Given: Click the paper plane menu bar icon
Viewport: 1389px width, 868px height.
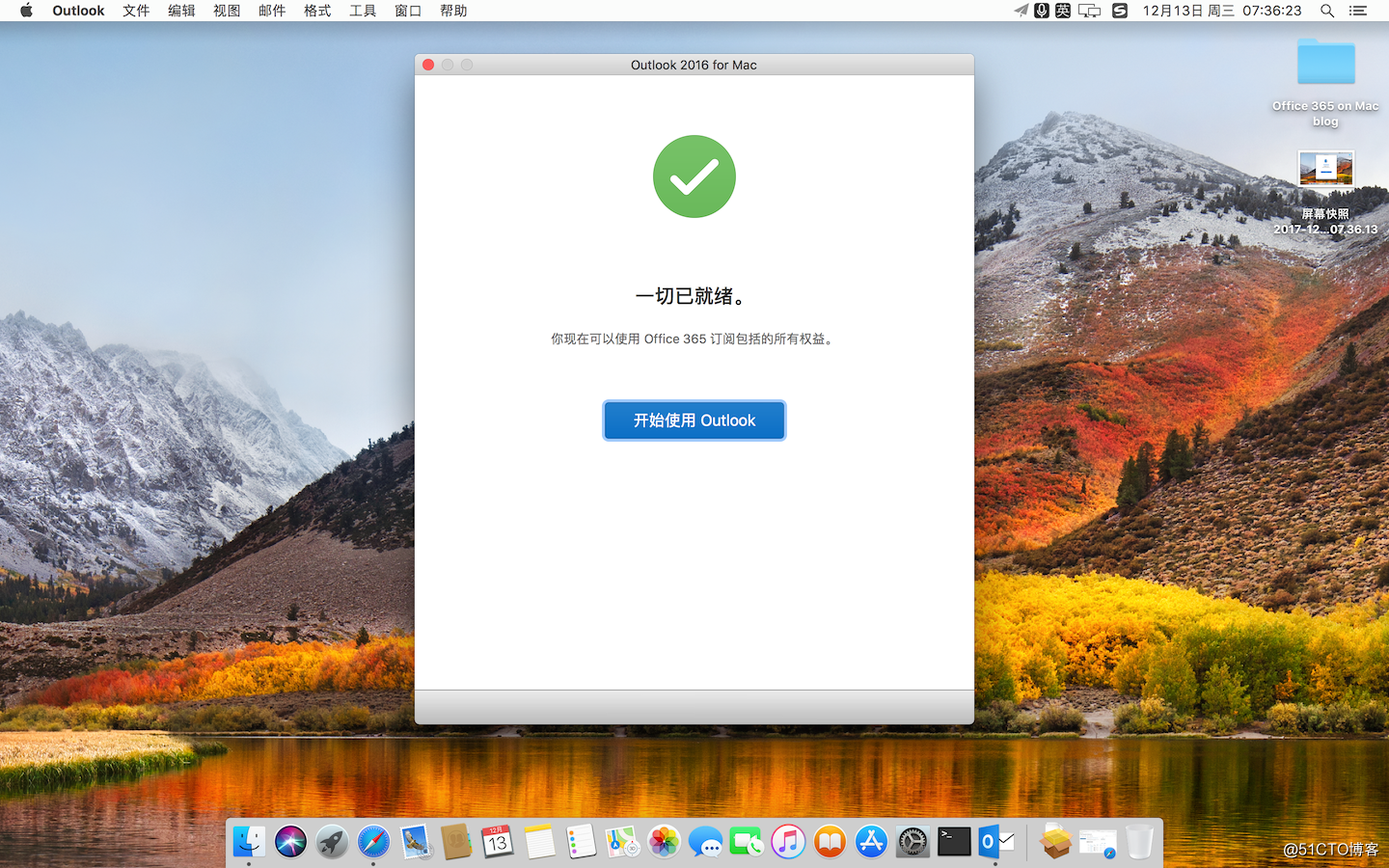Looking at the screenshot, I should [x=1021, y=11].
